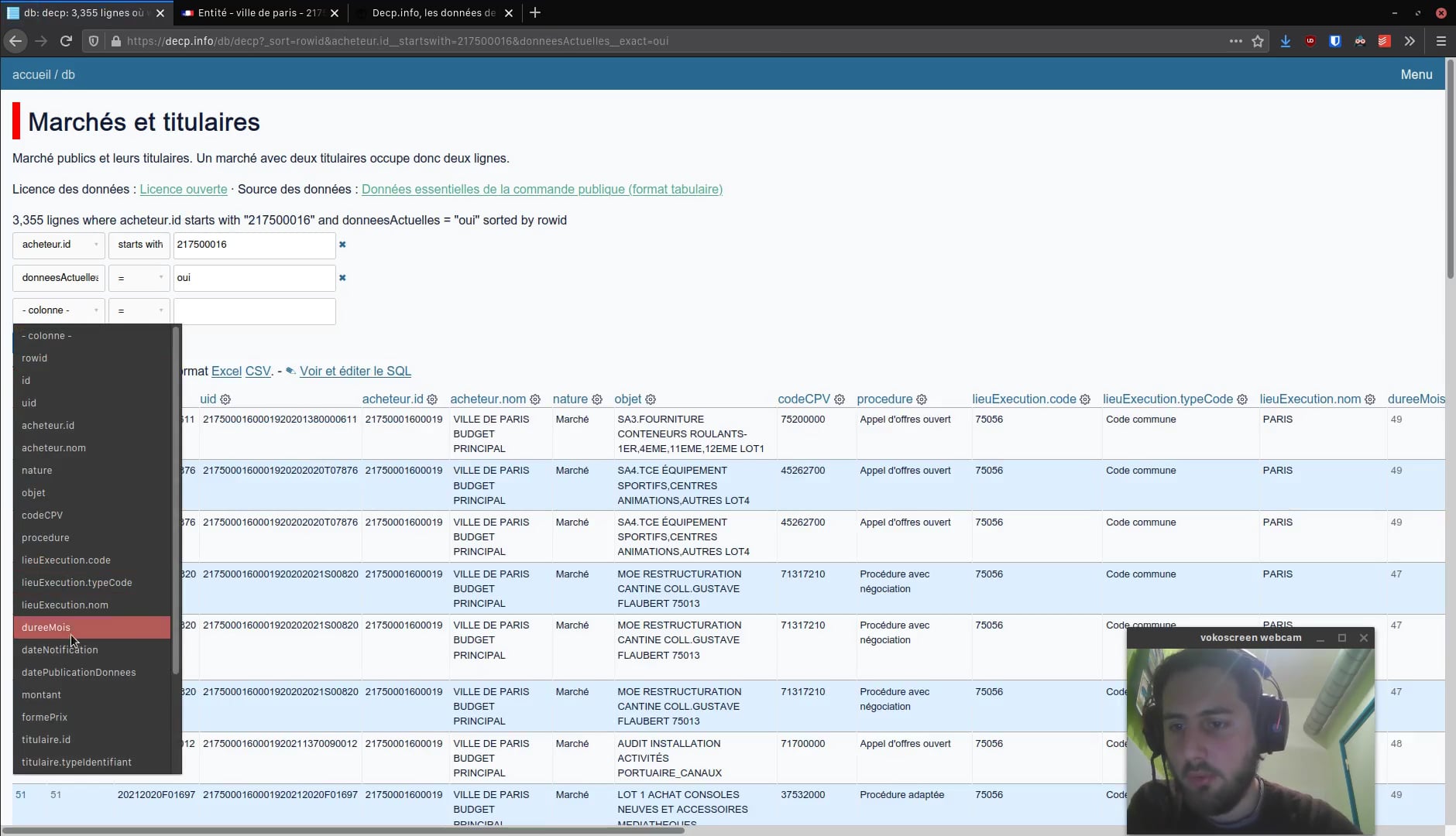Expand the donneesActuelles column selector
The image size is (1456, 836).
59,278
